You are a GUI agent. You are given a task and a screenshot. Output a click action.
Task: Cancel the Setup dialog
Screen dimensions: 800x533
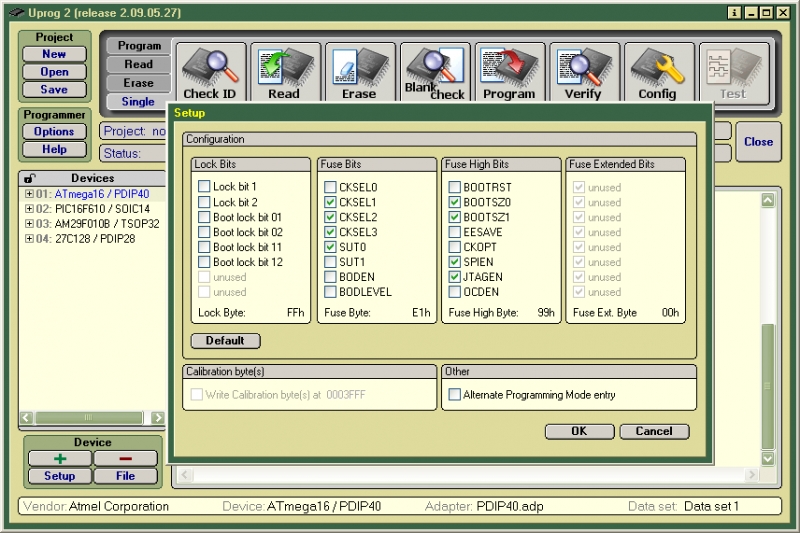click(x=654, y=431)
